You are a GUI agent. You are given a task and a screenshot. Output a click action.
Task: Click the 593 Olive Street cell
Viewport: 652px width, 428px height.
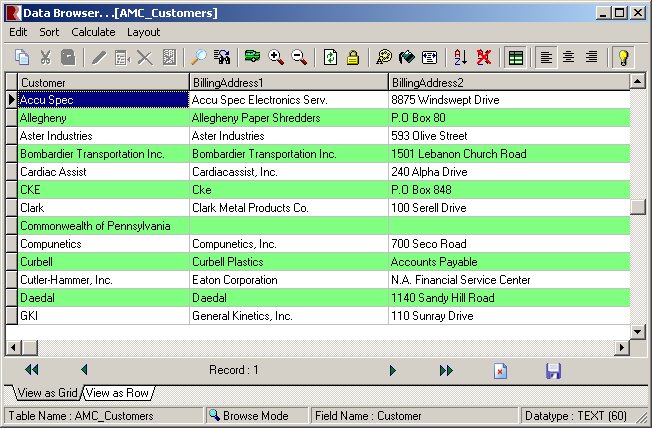[509, 136]
